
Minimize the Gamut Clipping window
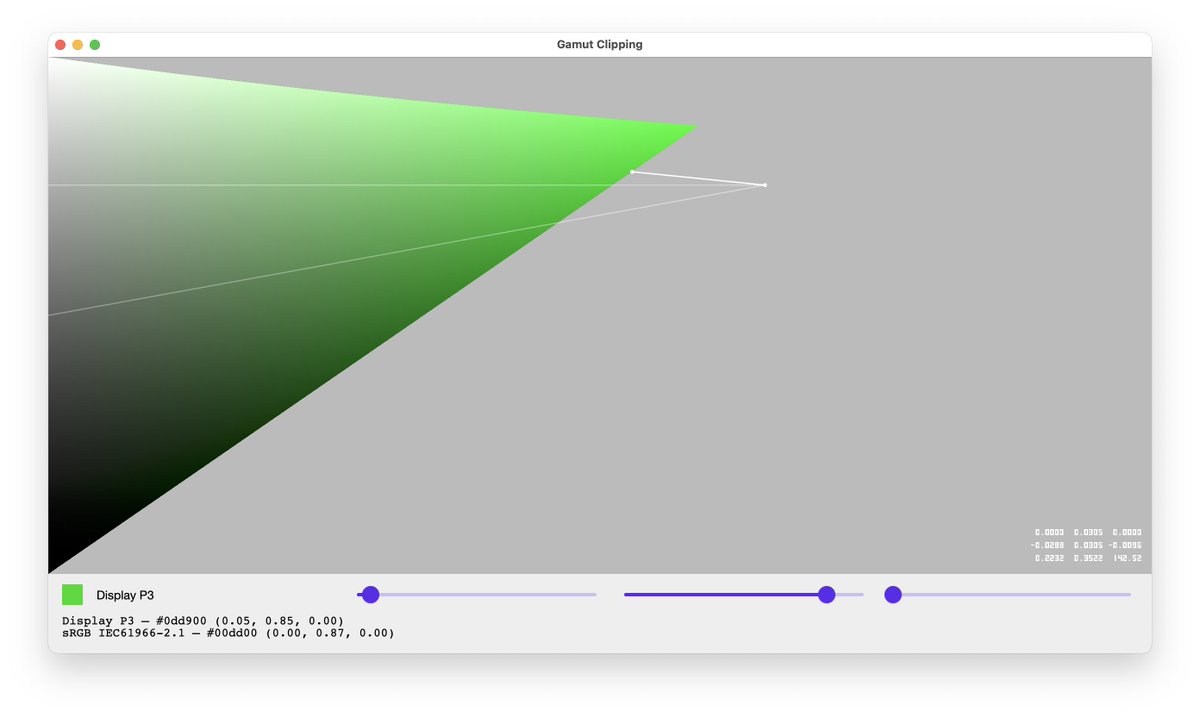[x=78, y=45]
